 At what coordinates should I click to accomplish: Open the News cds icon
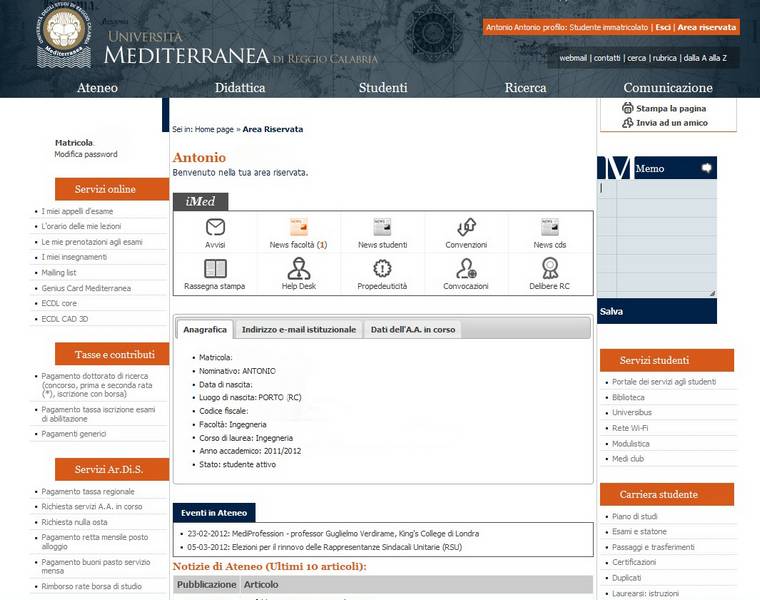[x=550, y=227]
